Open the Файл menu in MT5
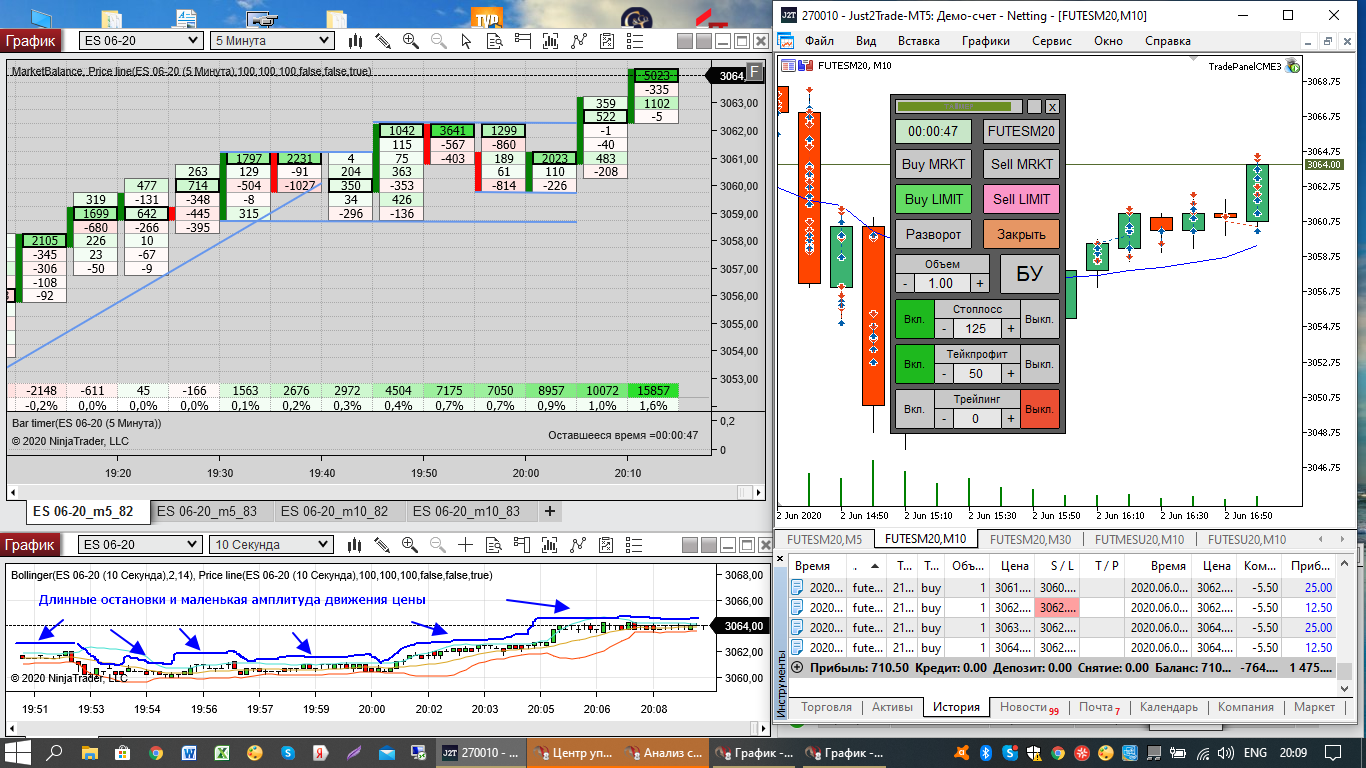 pos(819,41)
